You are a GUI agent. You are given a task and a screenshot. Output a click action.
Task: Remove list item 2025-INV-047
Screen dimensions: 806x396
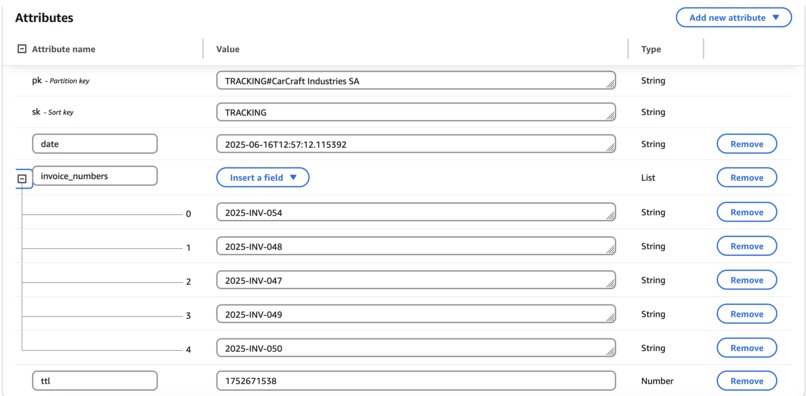[746, 280]
